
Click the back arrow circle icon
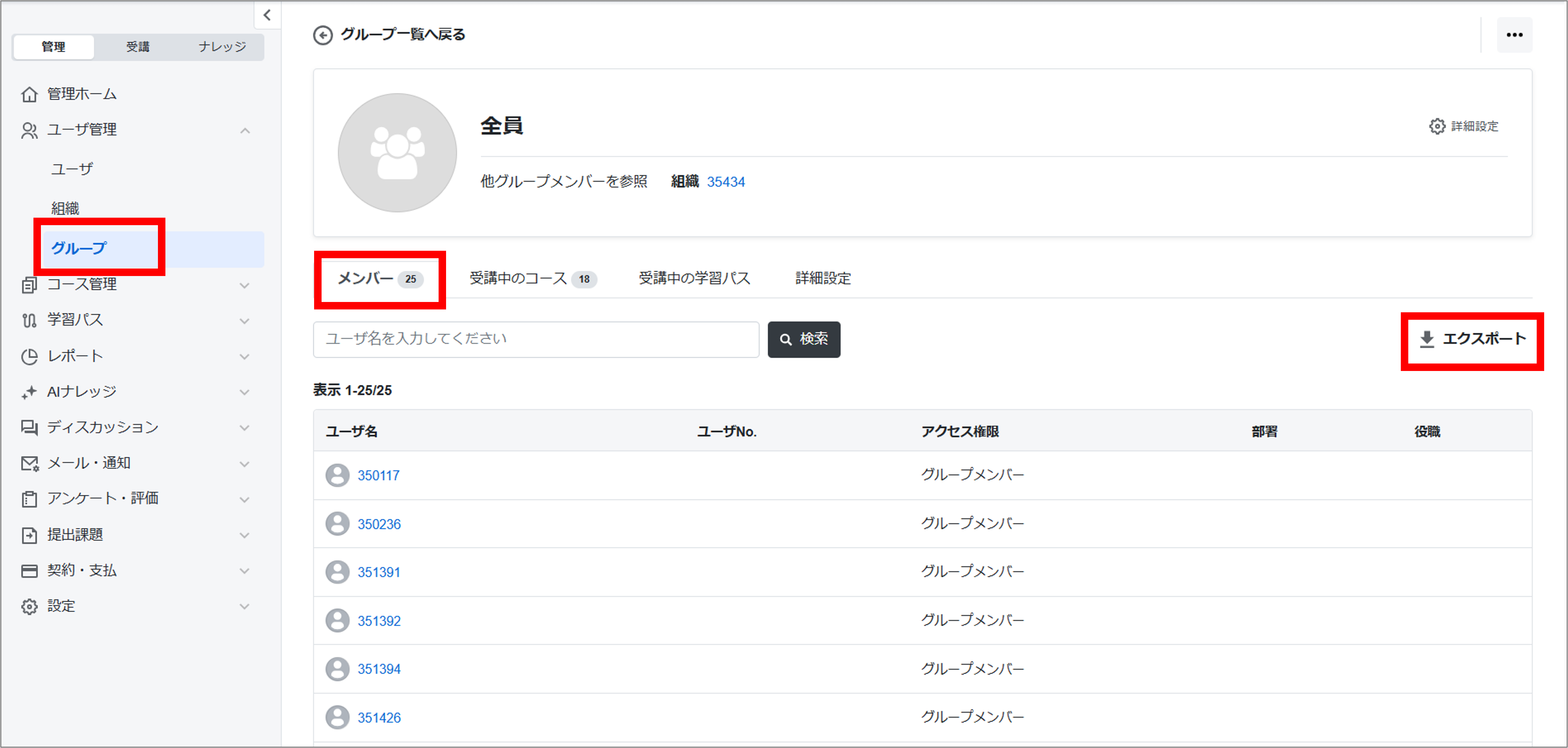click(323, 35)
